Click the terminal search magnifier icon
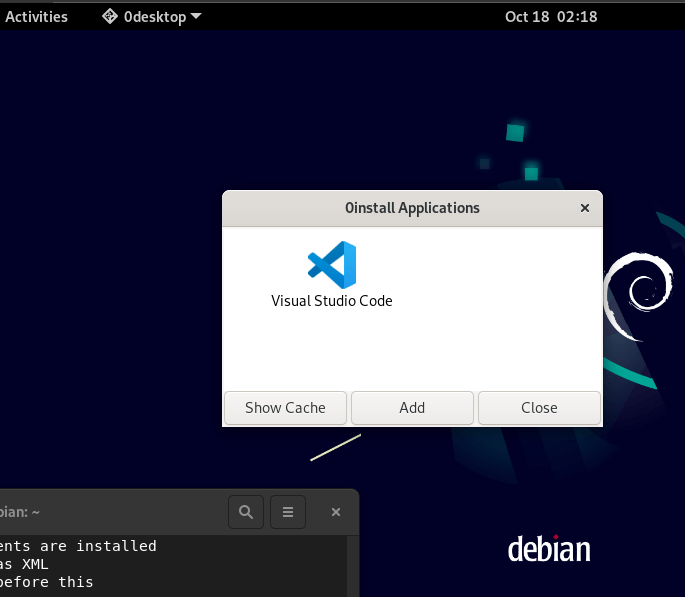Image resolution: width=685 pixels, height=597 pixels. 246,512
